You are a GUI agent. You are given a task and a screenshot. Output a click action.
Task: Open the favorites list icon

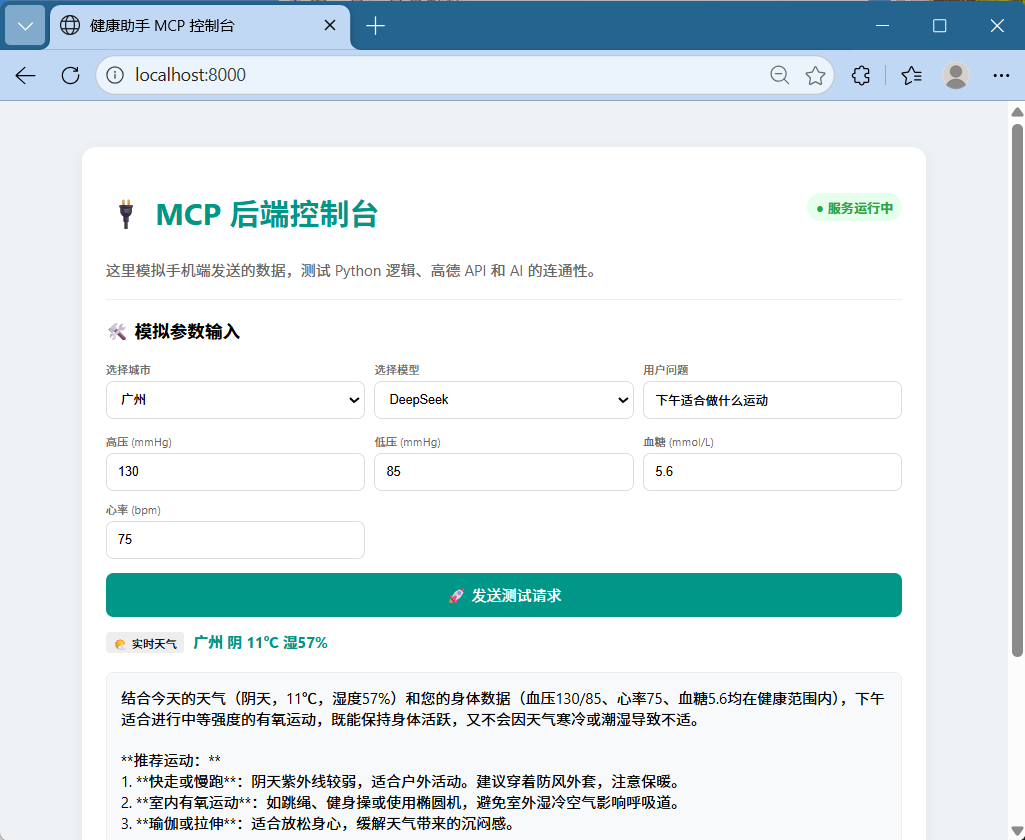[x=911, y=75]
